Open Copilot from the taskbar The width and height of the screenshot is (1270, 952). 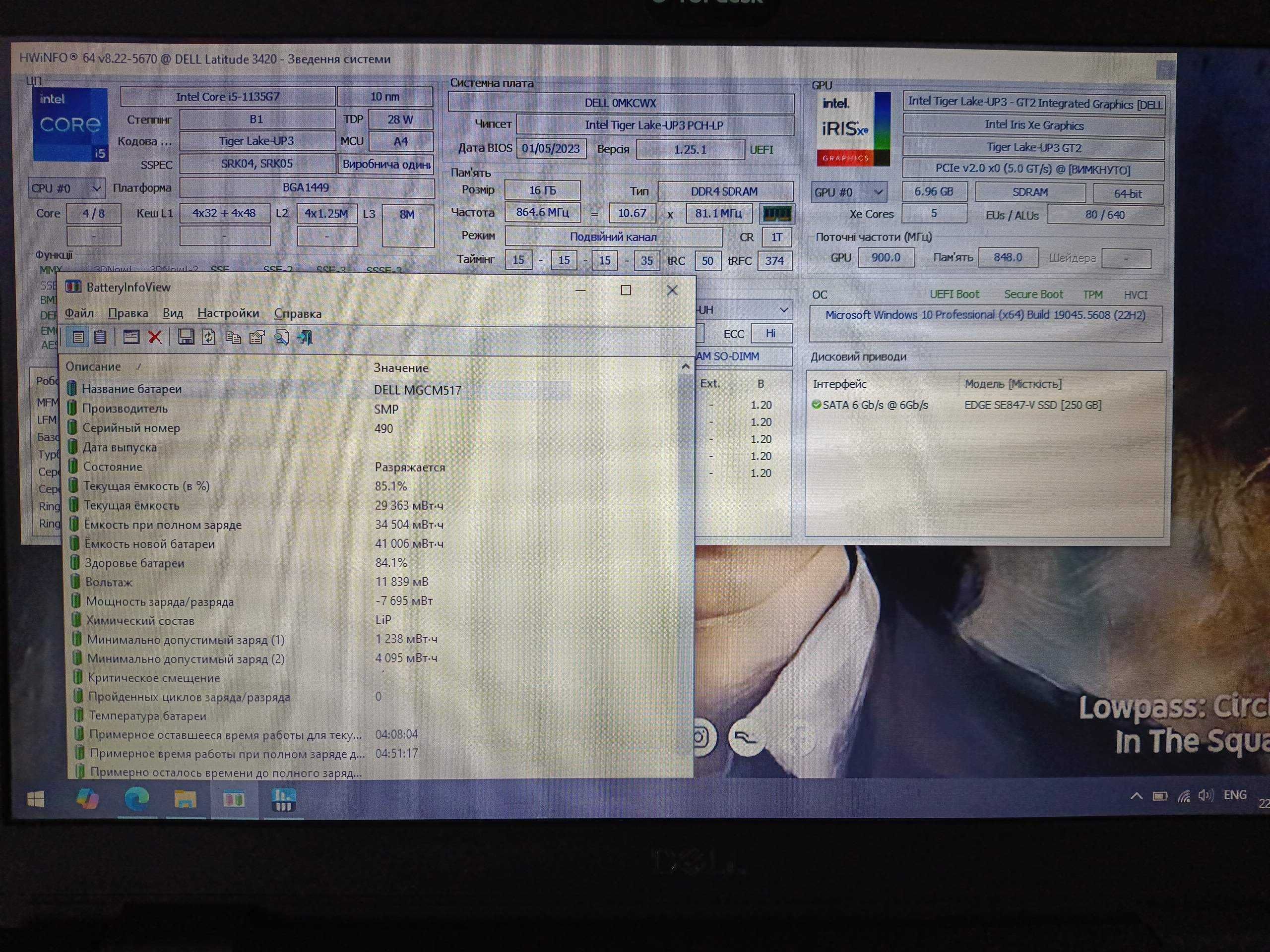click(x=87, y=799)
